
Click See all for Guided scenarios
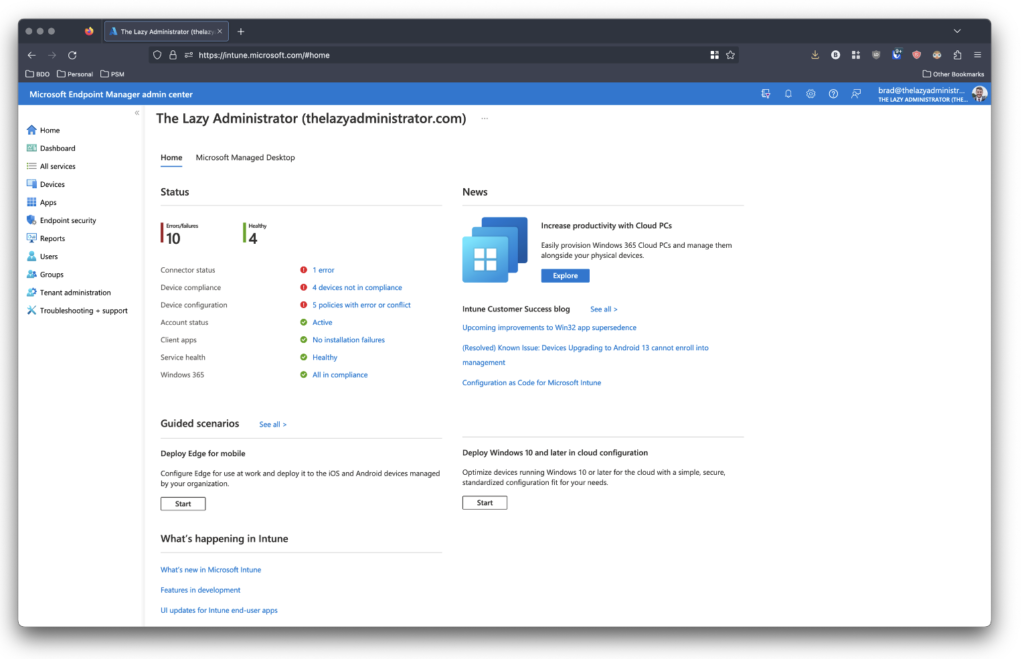point(272,425)
